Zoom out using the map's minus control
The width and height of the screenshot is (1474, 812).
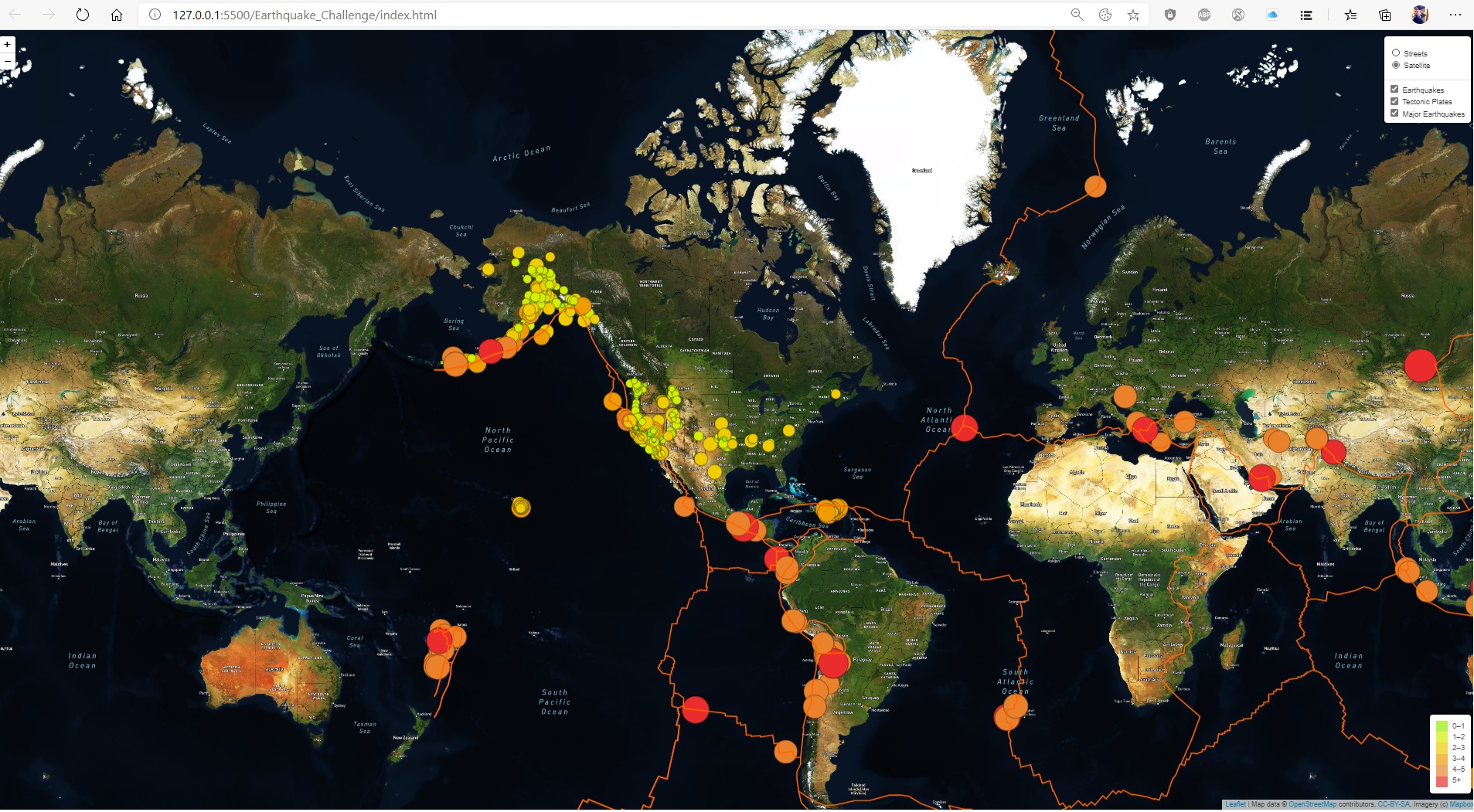[x=7, y=60]
